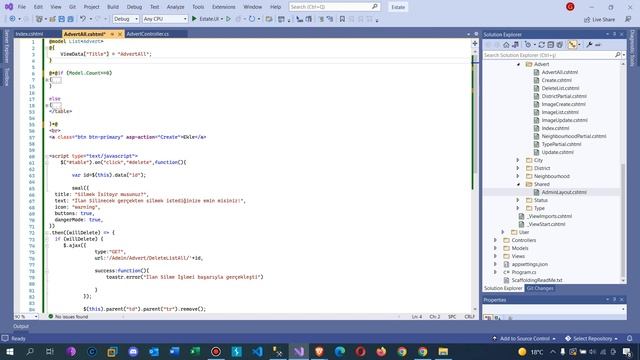Image resolution: width=640 pixels, height=360 pixels.
Task: Toggle pin on AdvertAll.cshtml tab
Action: click(x=112, y=34)
